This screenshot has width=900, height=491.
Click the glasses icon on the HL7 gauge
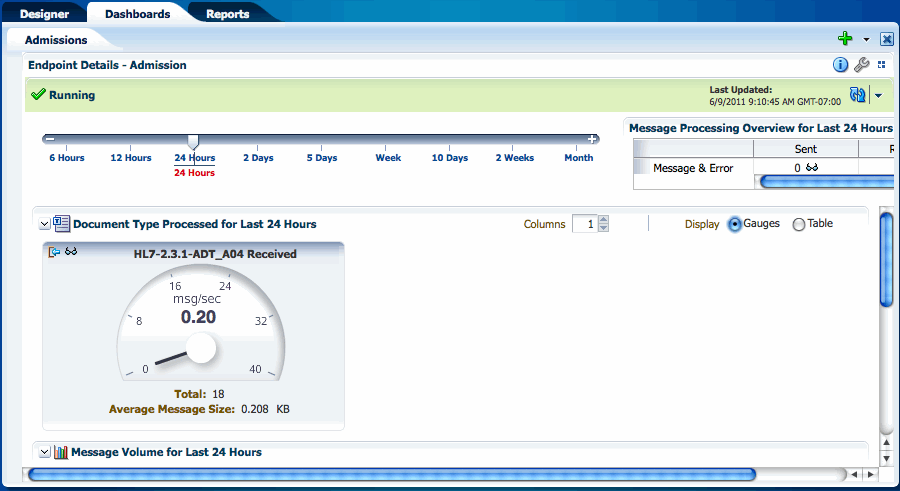point(71,251)
